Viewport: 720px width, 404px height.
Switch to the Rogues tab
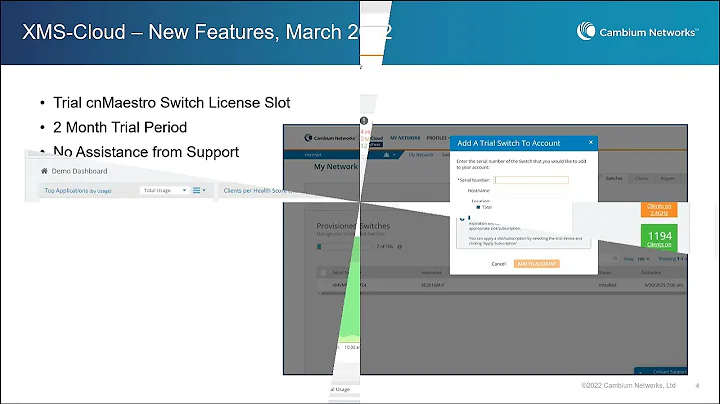[x=668, y=178]
